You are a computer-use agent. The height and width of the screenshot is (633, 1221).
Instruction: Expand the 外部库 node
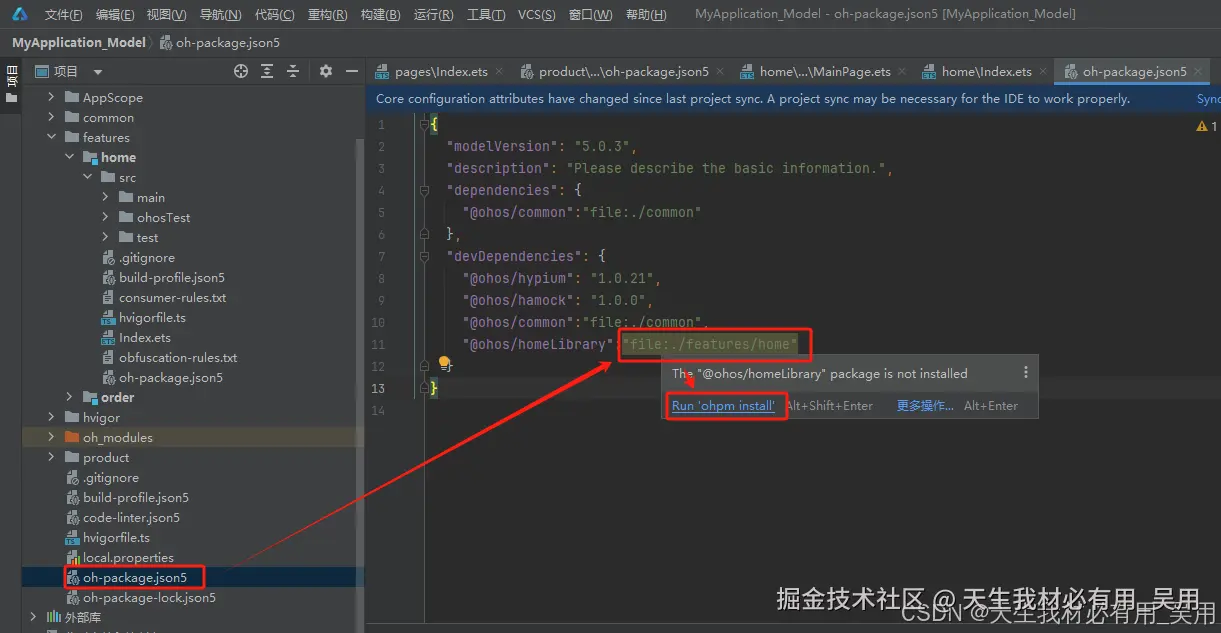(34, 618)
